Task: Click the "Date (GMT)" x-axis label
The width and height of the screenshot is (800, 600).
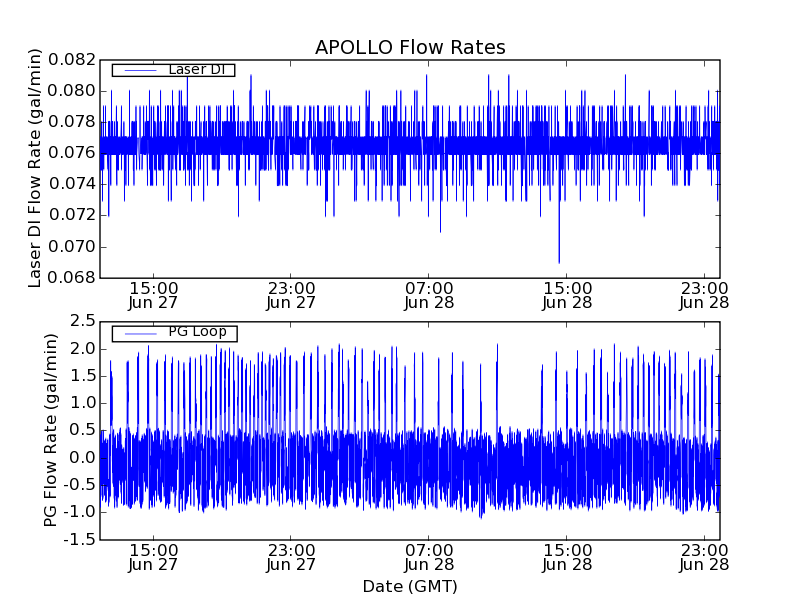Action: pos(410,586)
